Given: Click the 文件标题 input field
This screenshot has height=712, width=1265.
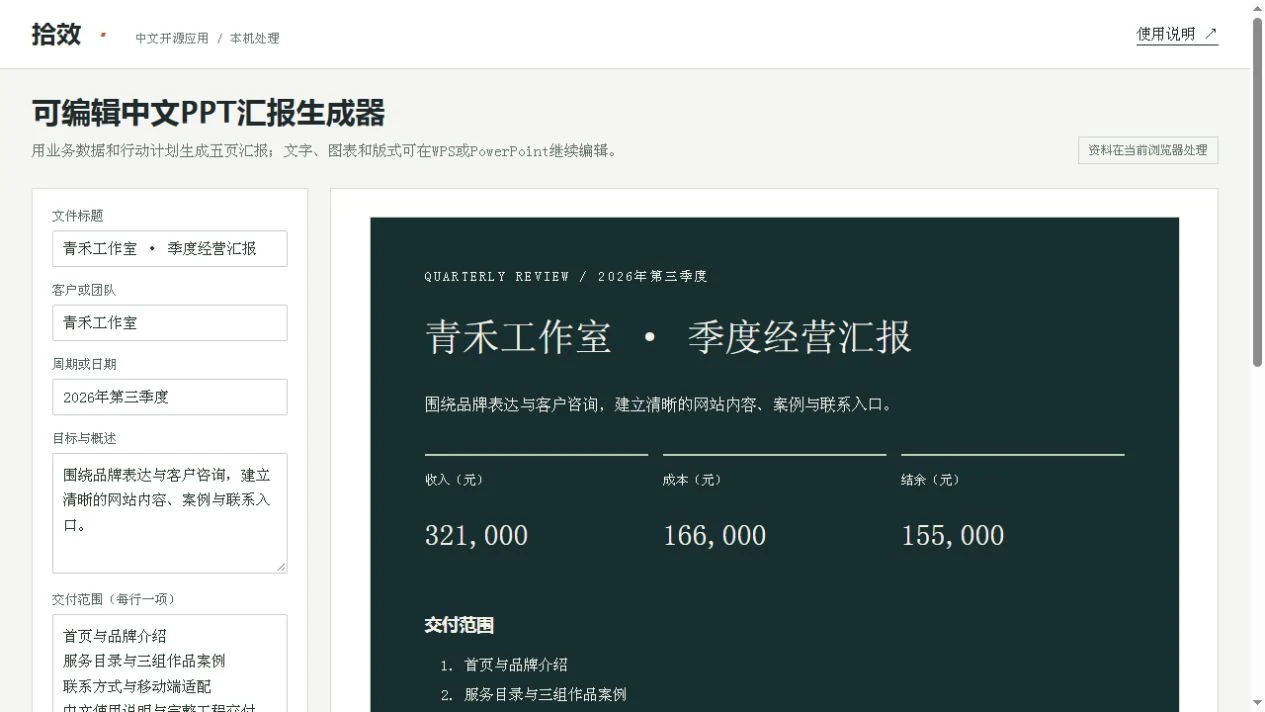Looking at the screenshot, I should point(170,249).
